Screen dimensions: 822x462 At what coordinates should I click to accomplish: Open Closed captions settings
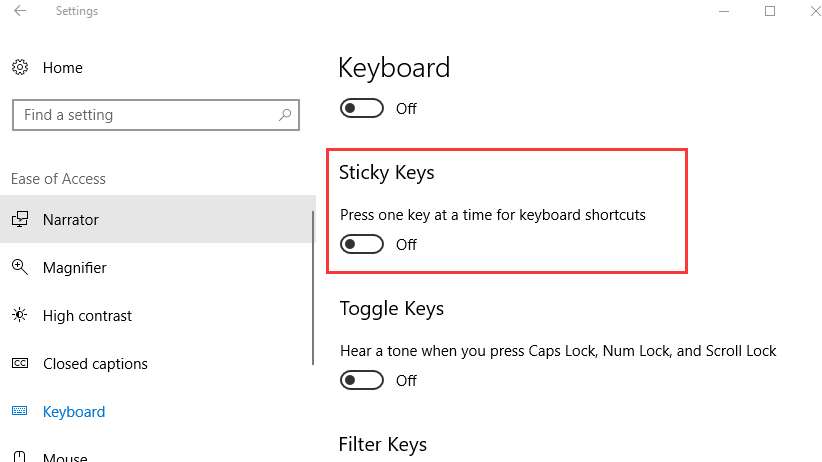tap(95, 364)
